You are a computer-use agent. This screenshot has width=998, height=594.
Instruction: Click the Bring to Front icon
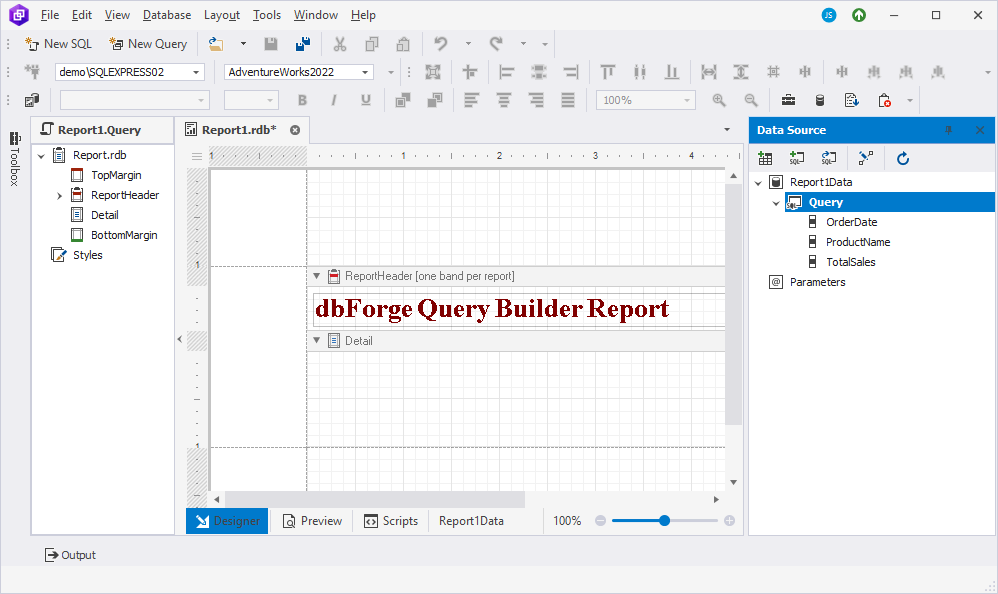(x=403, y=100)
